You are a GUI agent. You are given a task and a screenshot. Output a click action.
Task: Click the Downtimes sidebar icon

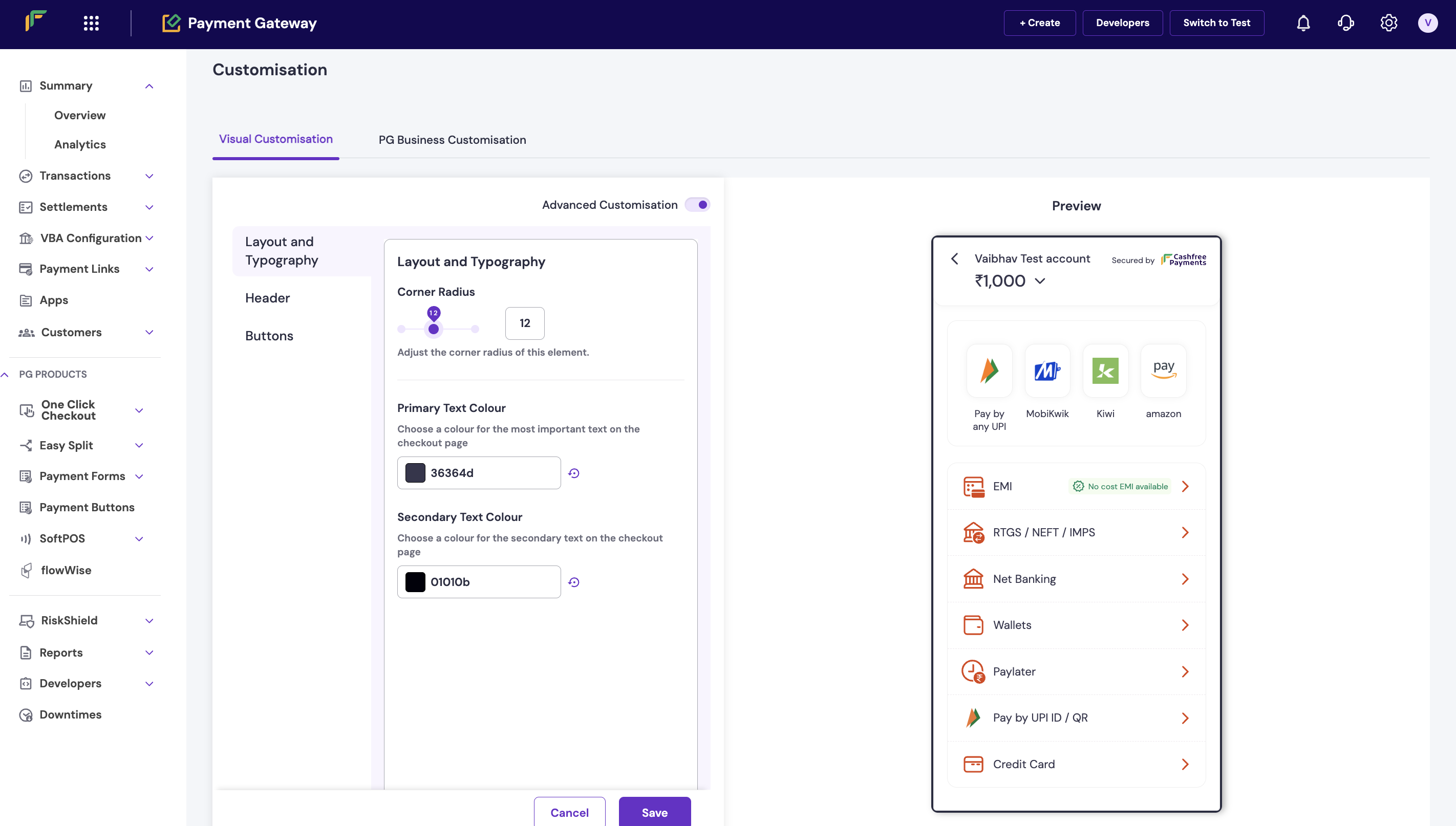point(26,715)
